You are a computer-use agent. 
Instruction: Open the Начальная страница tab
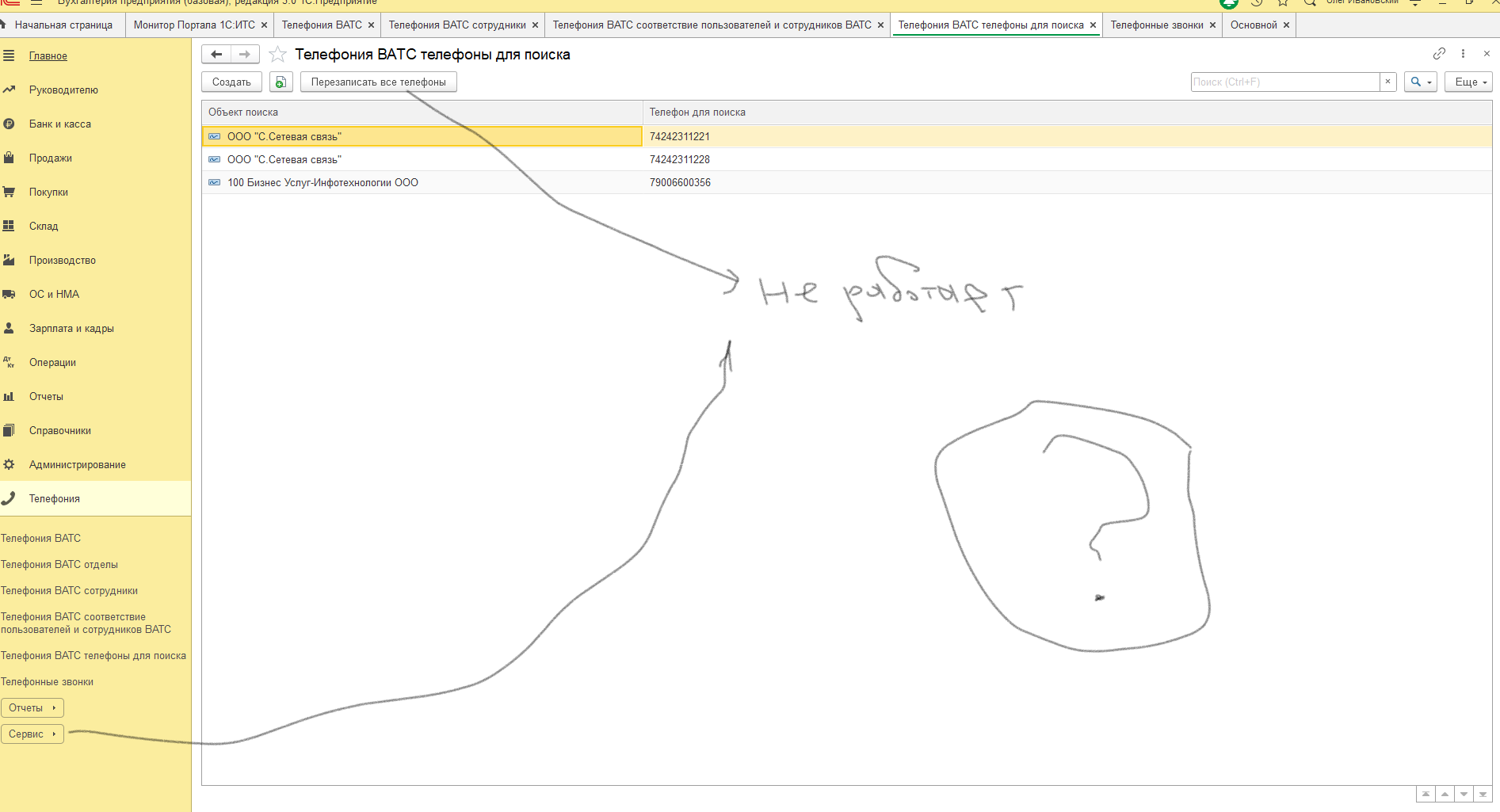click(x=63, y=25)
